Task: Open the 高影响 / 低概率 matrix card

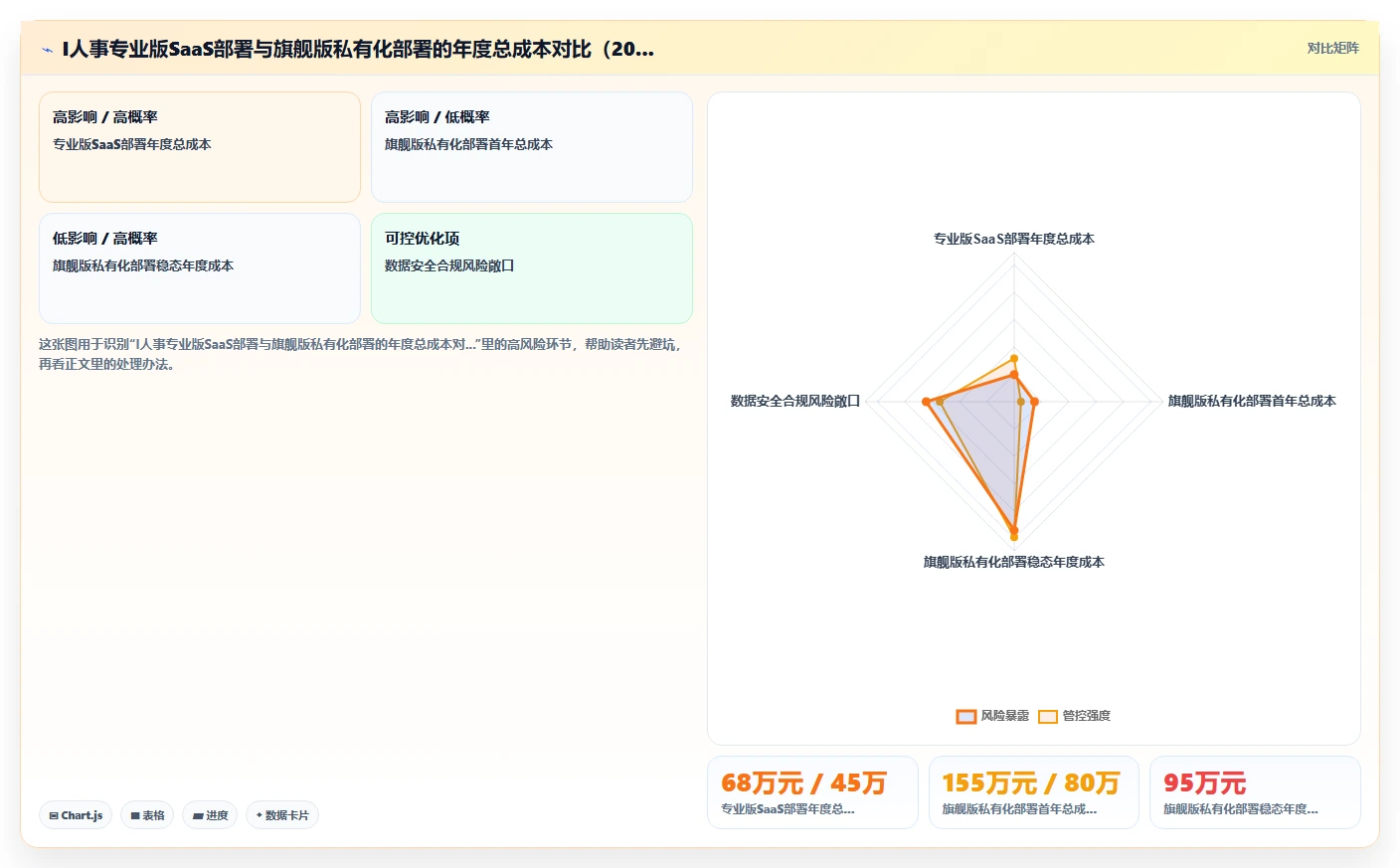Action: point(532,147)
